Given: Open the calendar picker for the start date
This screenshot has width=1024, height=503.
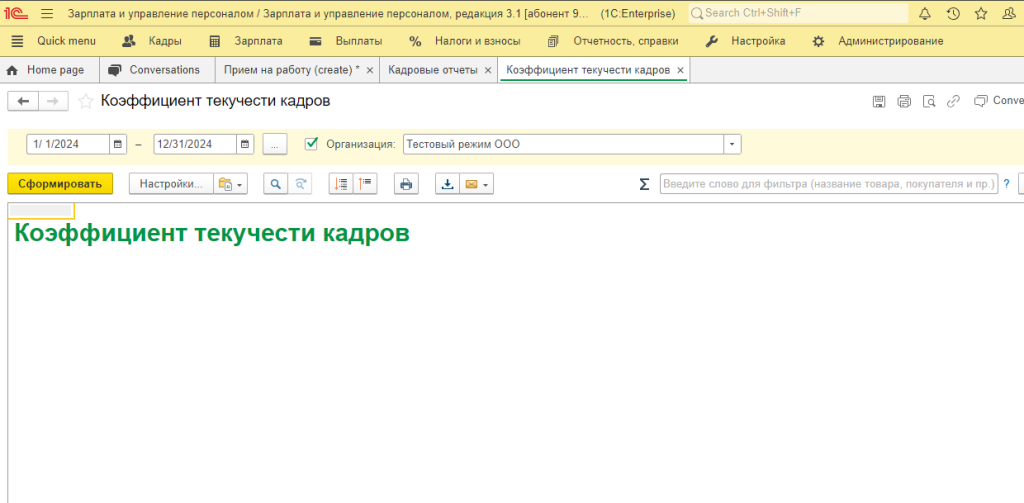Looking at the screenshot, I should (x=118, y=144).
